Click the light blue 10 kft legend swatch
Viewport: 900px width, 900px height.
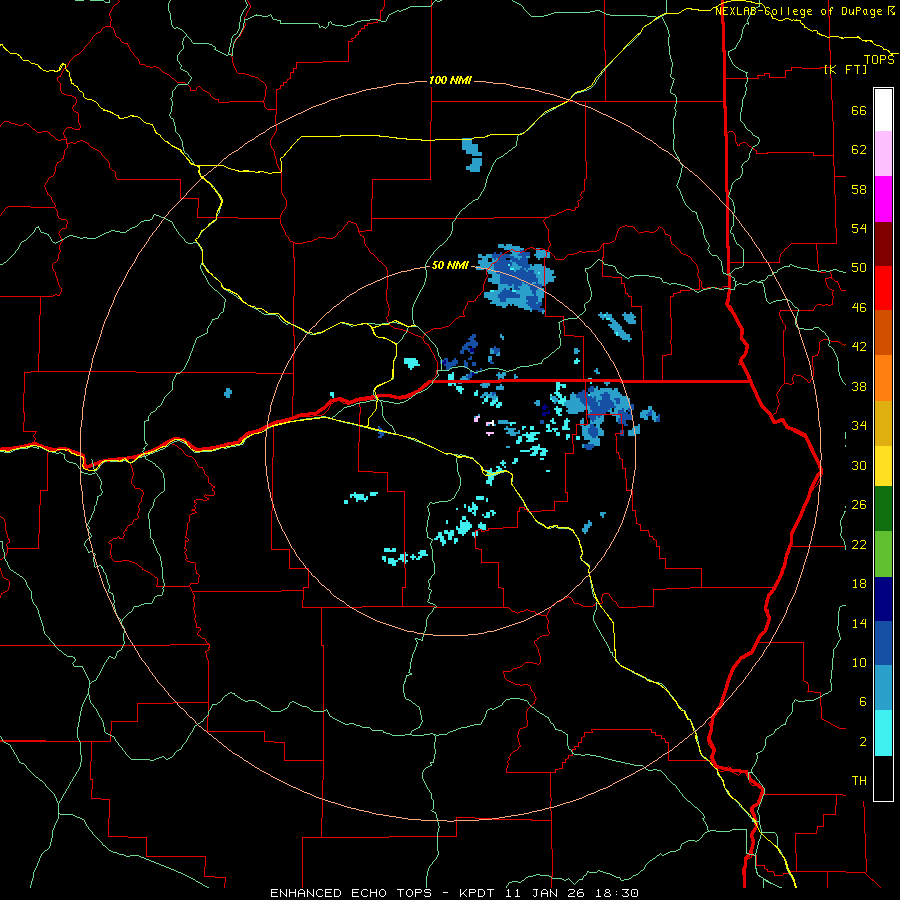pyautogui.click(x=883, y=688)
